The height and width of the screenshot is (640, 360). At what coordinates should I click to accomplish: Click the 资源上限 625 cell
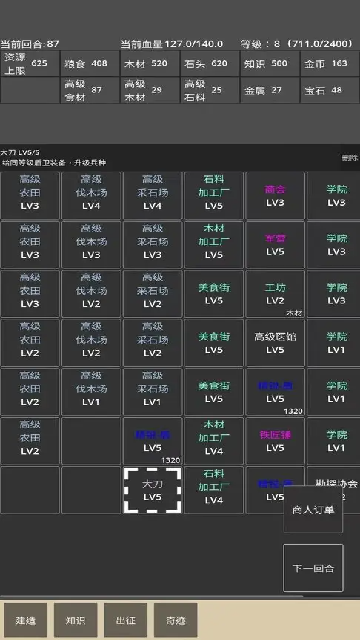pos(30,63)
